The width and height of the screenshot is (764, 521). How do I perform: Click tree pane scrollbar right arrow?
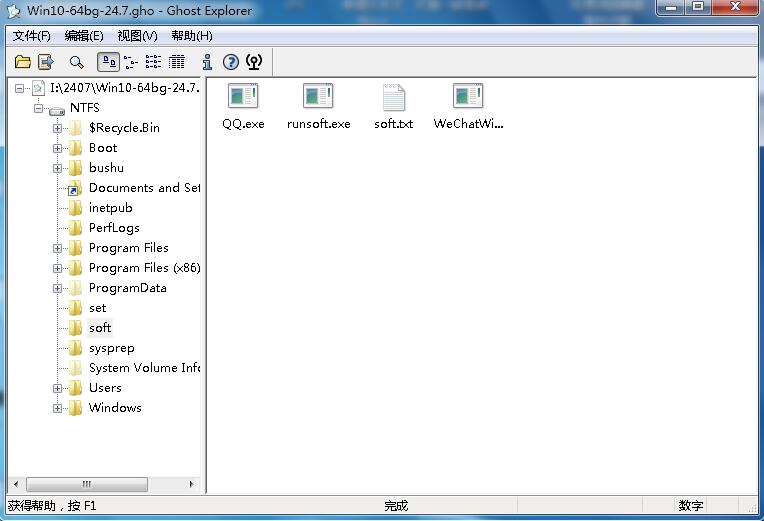191,484
